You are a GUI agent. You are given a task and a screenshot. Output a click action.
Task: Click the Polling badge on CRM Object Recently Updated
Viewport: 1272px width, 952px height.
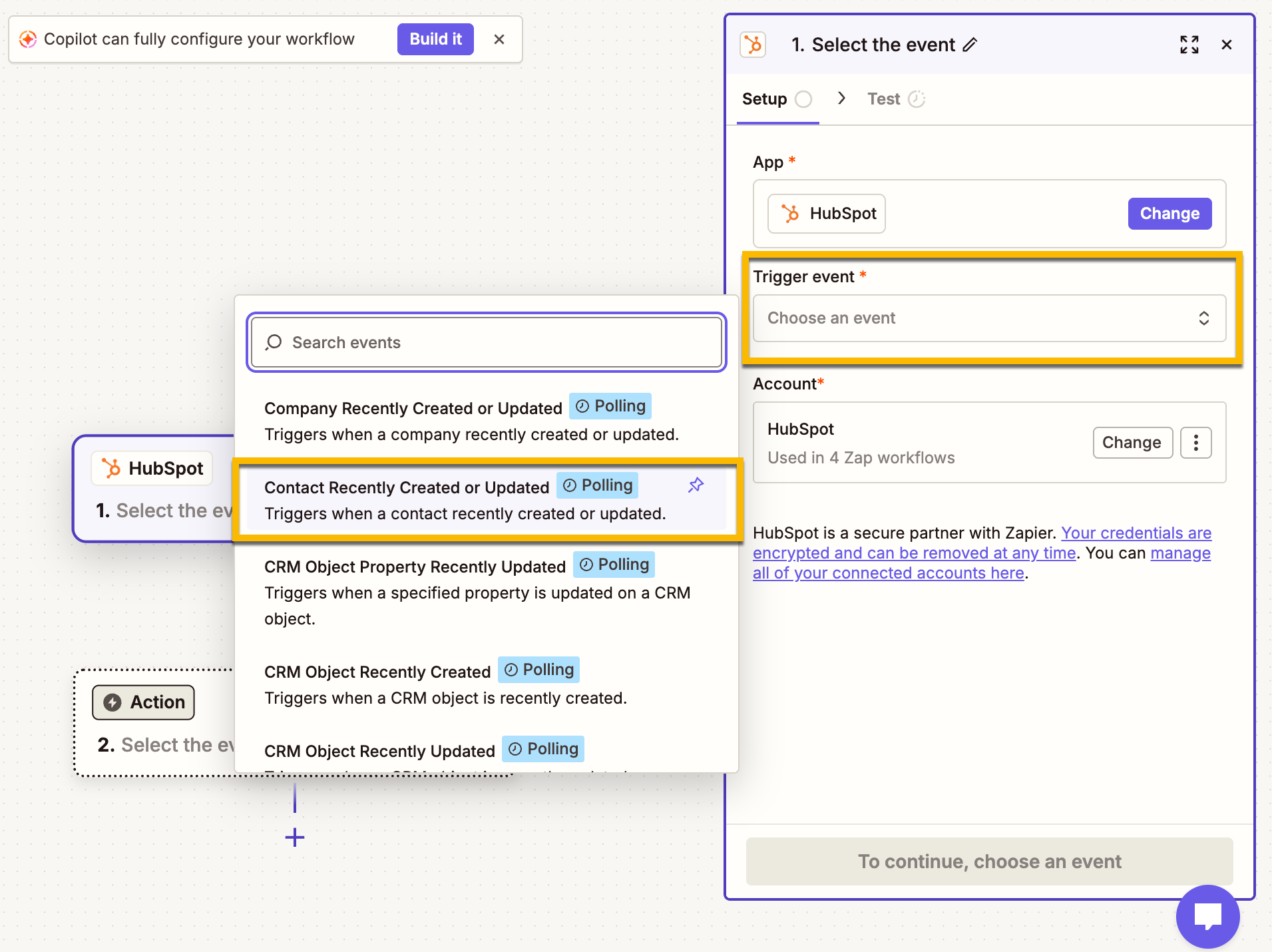point(543,749)
